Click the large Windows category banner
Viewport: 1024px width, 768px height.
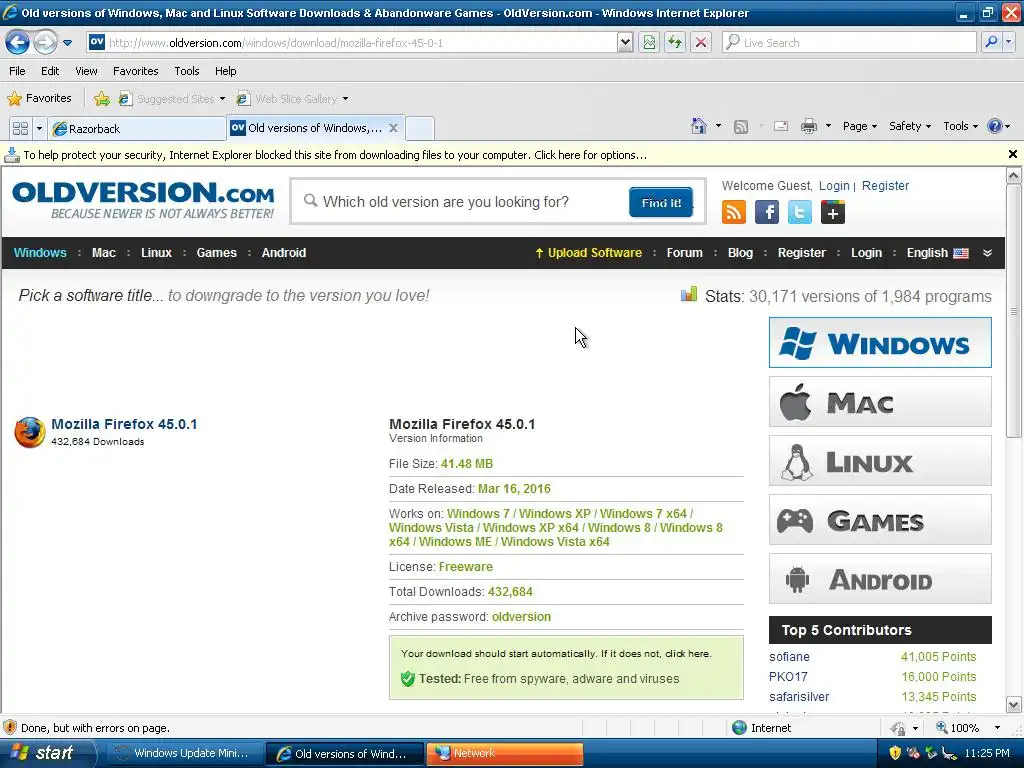880,343
